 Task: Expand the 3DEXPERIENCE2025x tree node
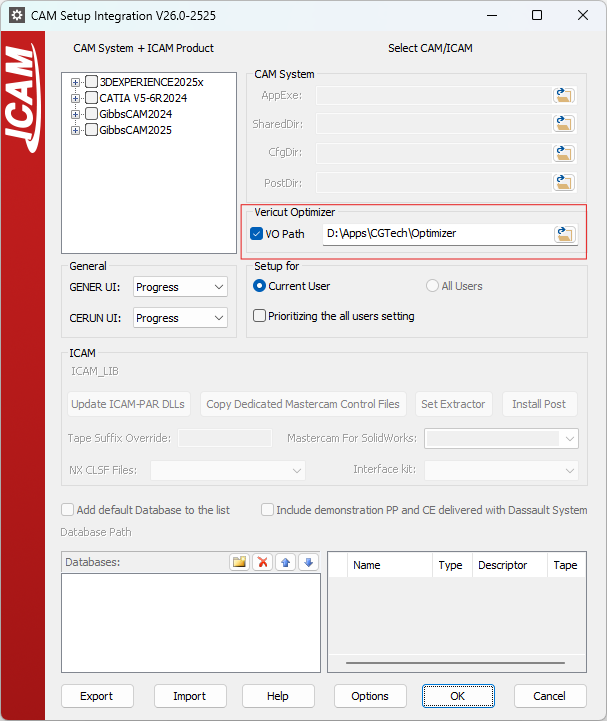75,82
